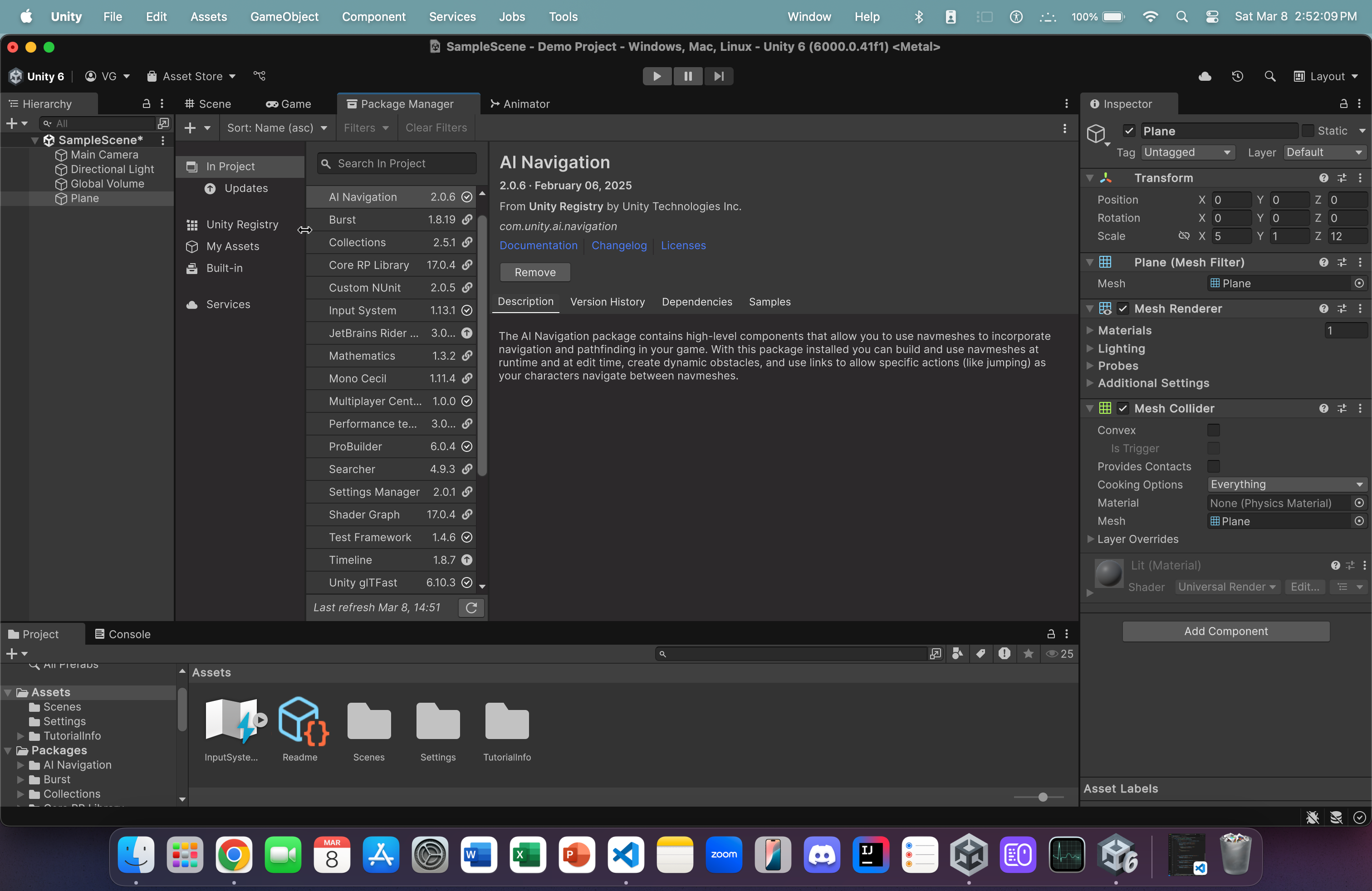Refresh the package list
The width and height of the screenshot is (1372, 891).
coord(471,607)
